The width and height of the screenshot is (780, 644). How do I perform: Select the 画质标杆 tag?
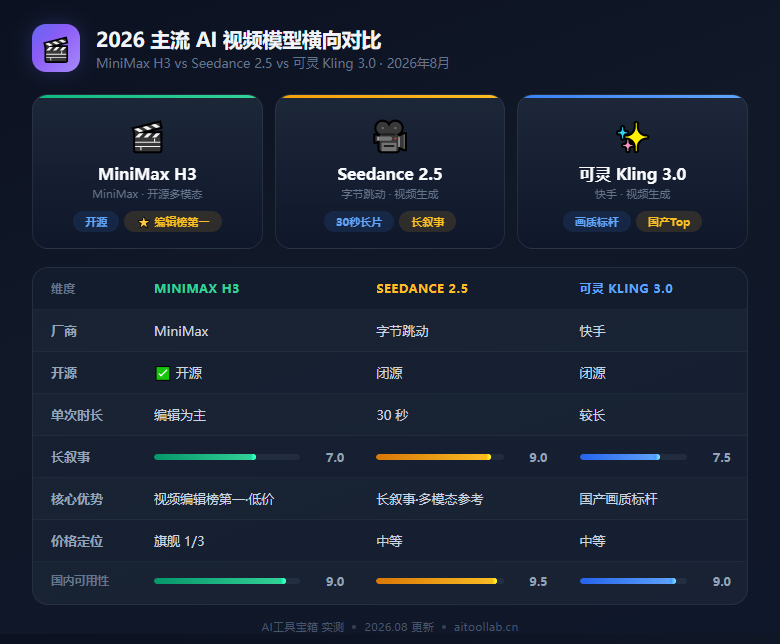[x=596, y=222]
